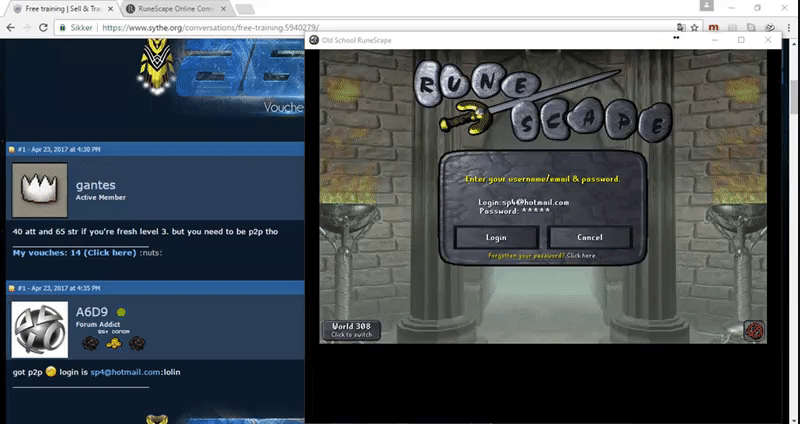The height and width of the screenshot is (424, 800).
Task: Click A6D9's PlayStation logo avatar
Action: [40, 329]
